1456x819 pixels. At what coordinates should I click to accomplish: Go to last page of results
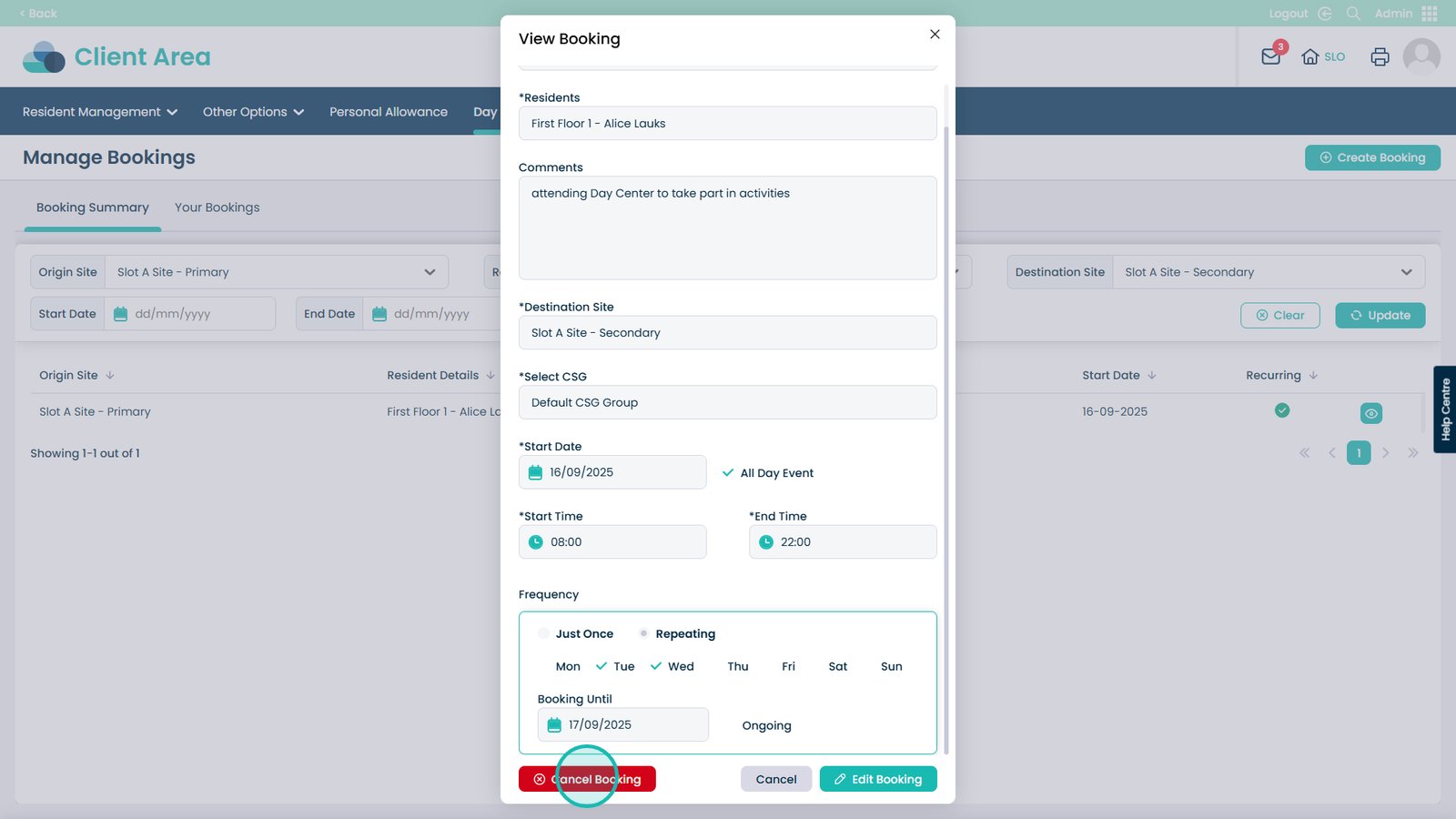[1413, 453]
